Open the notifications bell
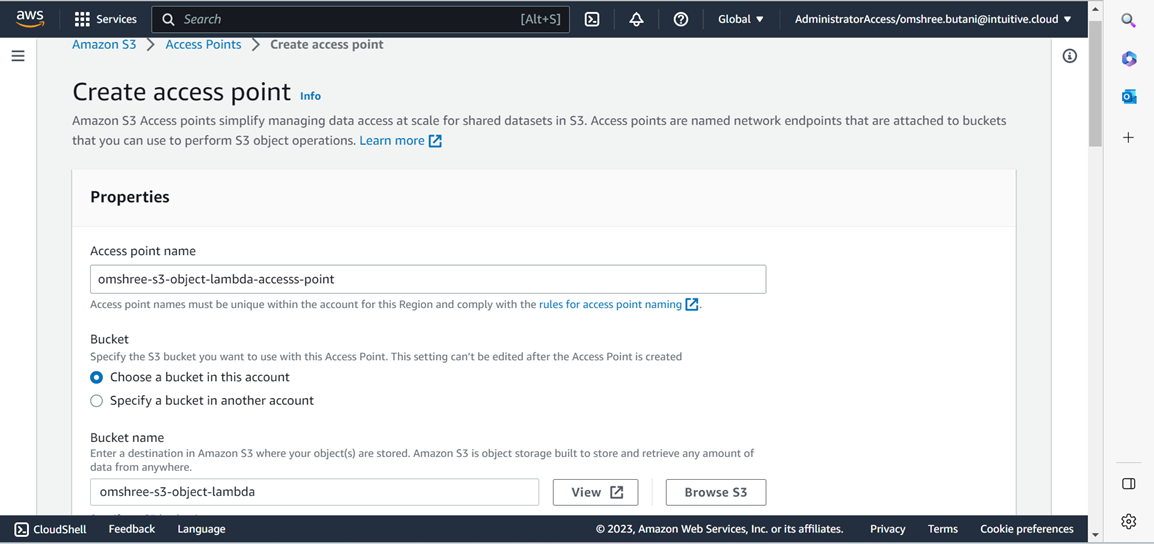Screen dimensions: 1154x544 pos(636,19)
